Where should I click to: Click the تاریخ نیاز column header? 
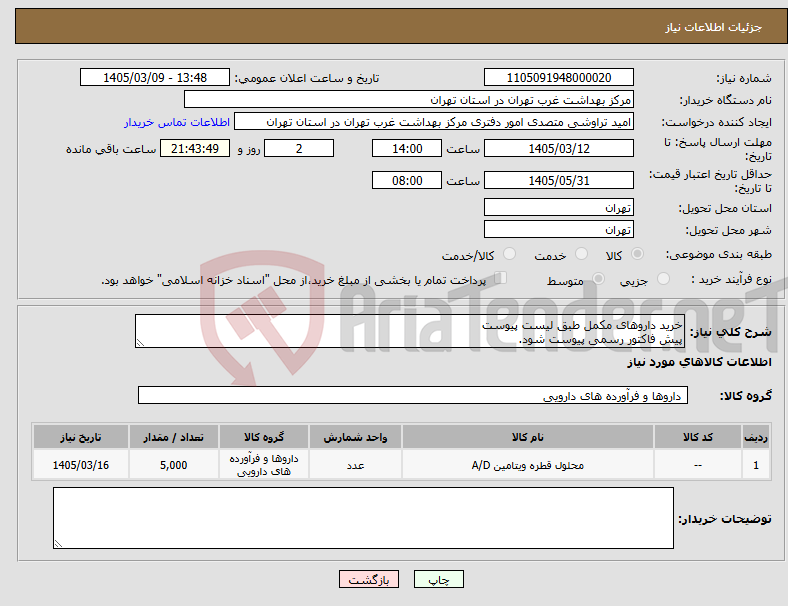pyautogui.click(x=81, y=437)
